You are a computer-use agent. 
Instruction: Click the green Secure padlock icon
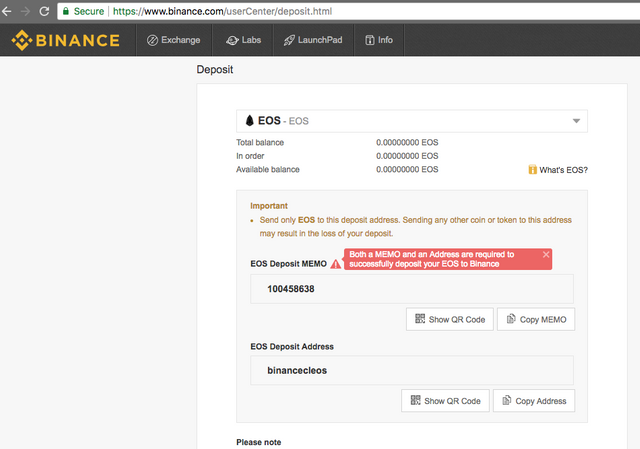point(66,11)
